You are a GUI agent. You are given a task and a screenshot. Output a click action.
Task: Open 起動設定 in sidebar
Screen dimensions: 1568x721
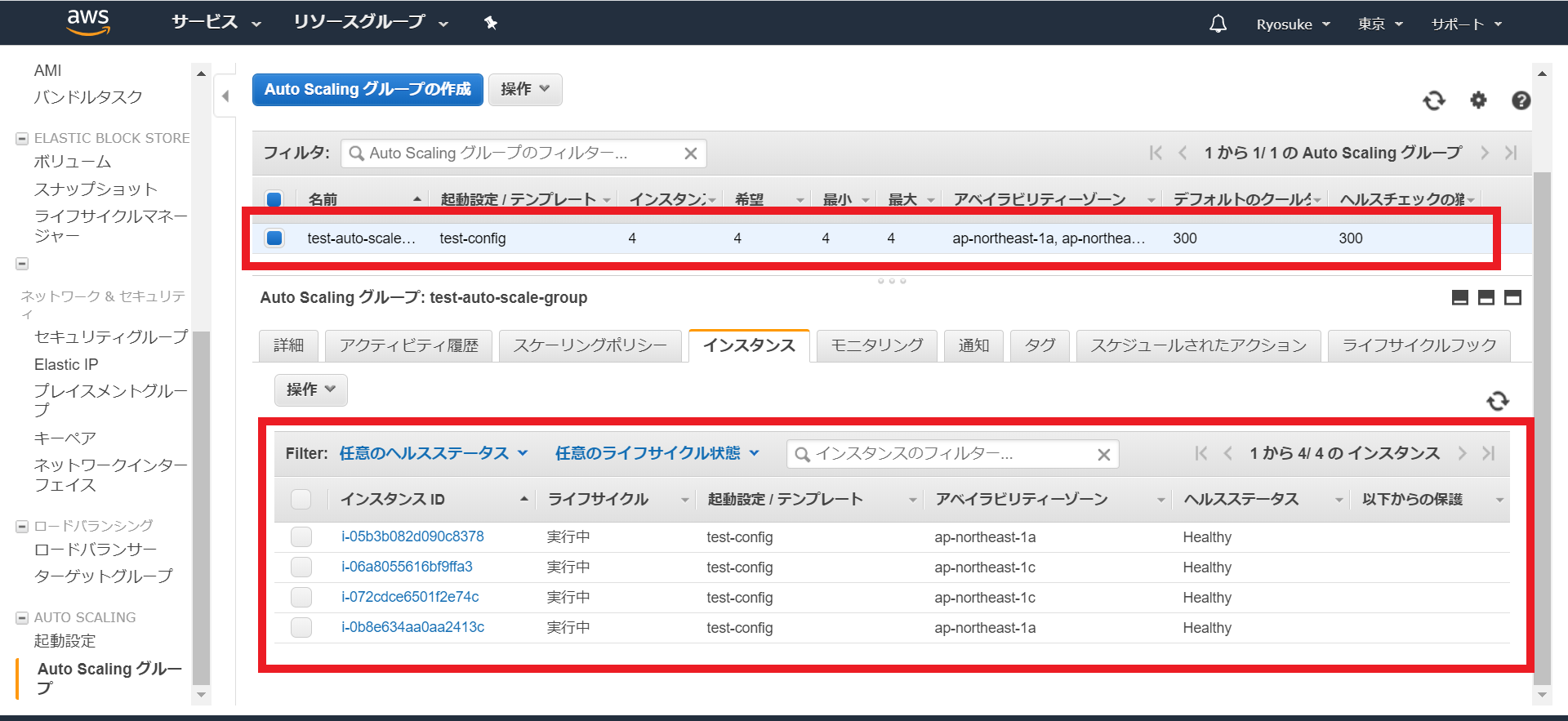point(65,641)
